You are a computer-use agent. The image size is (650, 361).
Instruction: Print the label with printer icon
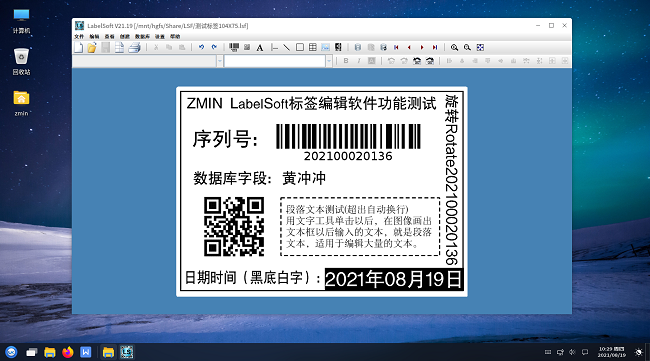tap(134, 48)
